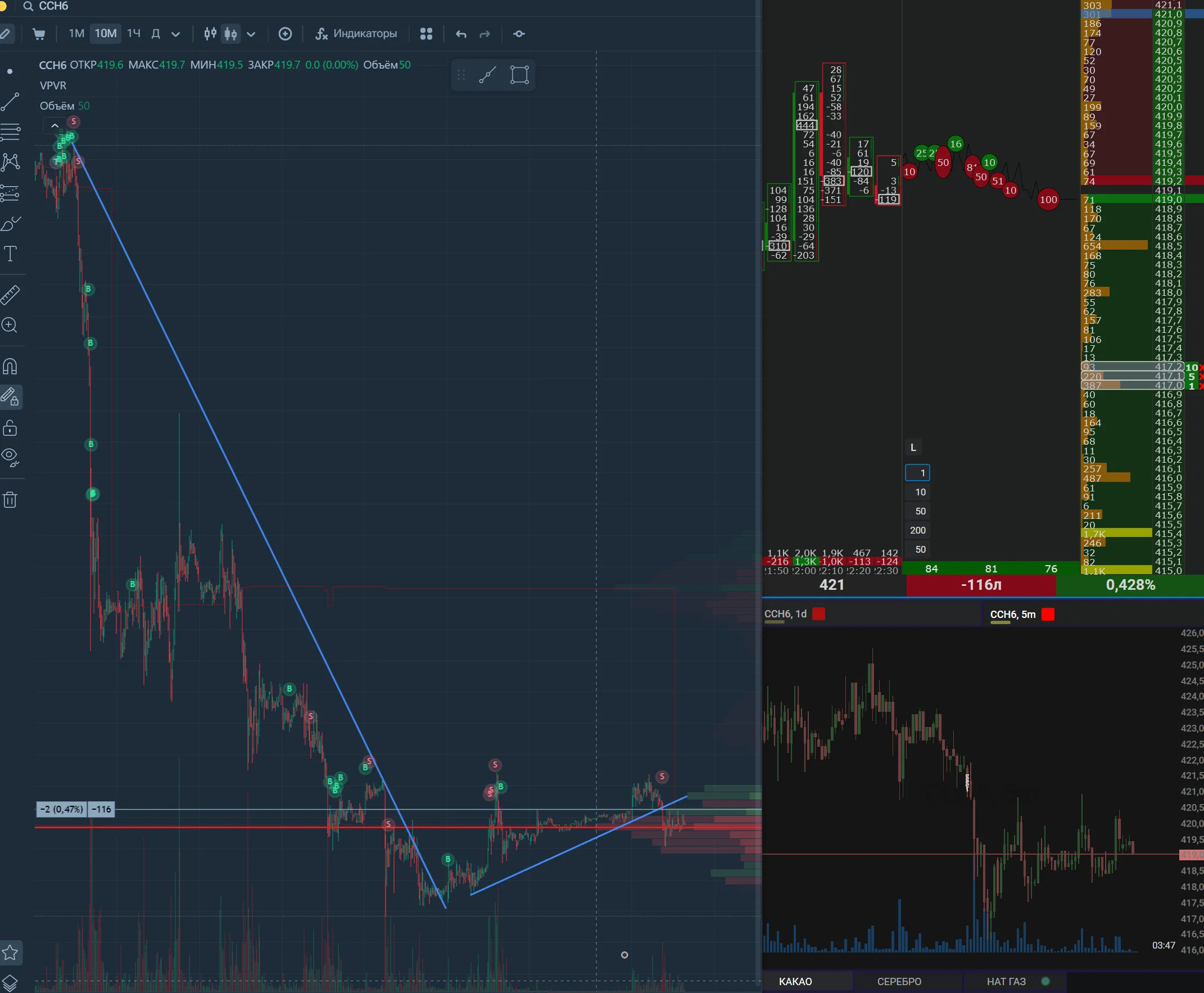Select the hollow candles chart type
Screen dimensions: 1204x993
pos(210,34)
